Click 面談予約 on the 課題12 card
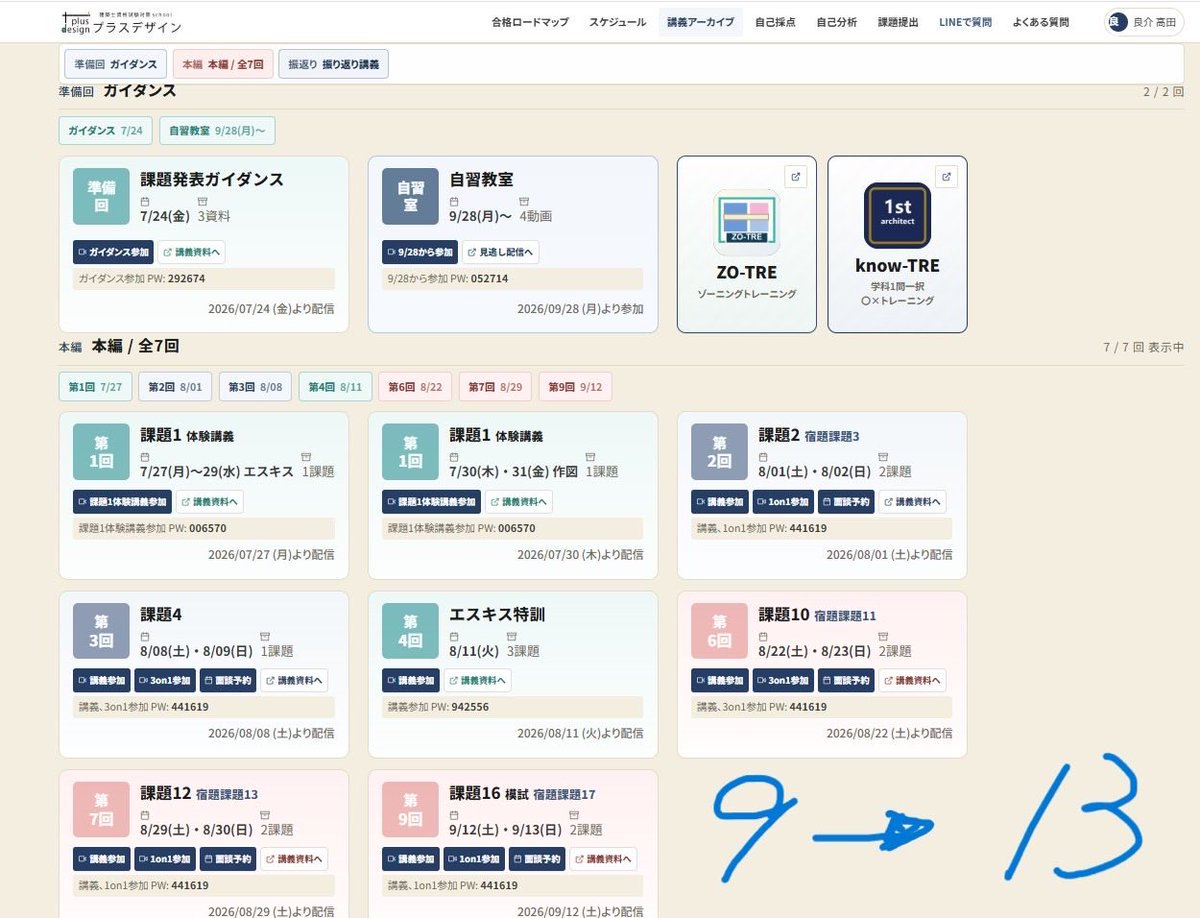This screenshot has width=1200, height=918. (x=228, y=859)
